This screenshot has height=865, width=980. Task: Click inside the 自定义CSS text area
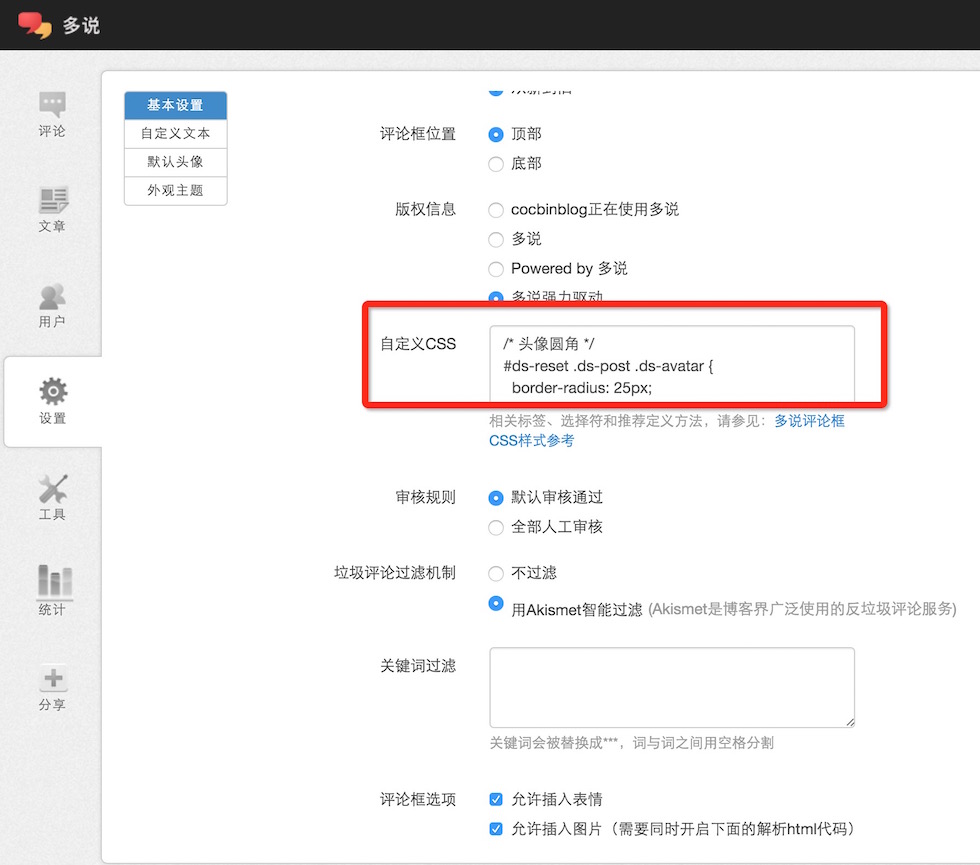coord(672,364)
